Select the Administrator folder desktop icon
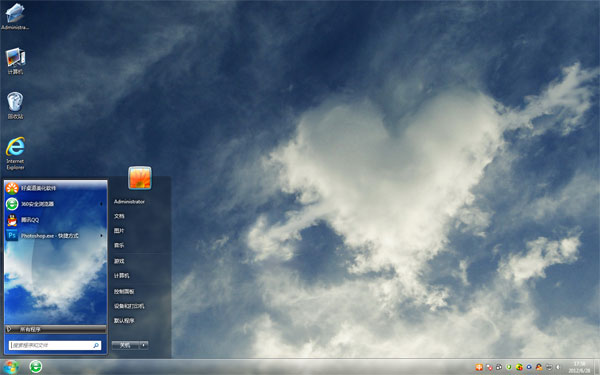600x375 pixels. coord(15,16)
